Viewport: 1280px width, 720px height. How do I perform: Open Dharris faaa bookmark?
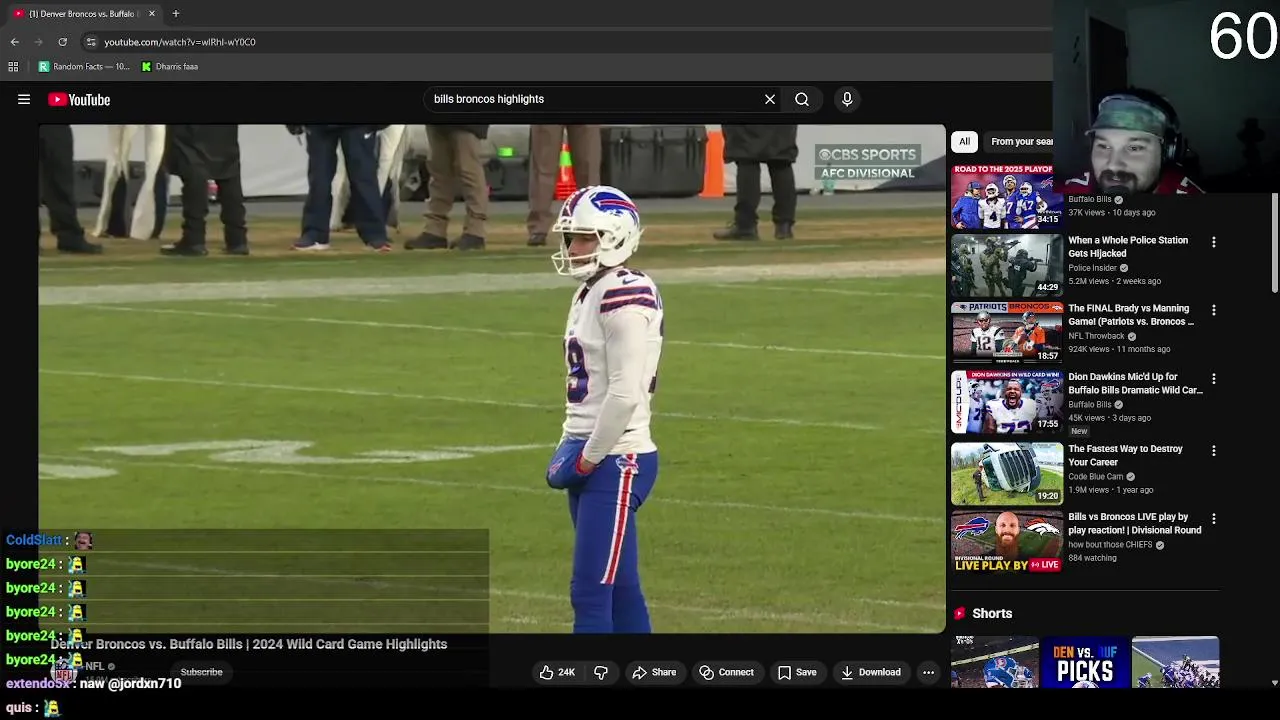[169, 67]
